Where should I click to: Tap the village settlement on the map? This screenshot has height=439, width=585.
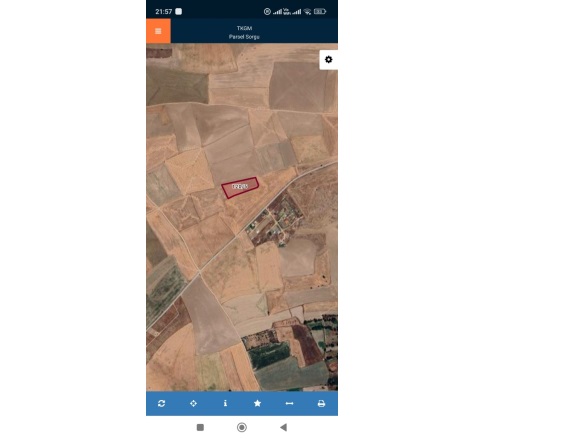(277, 221)
